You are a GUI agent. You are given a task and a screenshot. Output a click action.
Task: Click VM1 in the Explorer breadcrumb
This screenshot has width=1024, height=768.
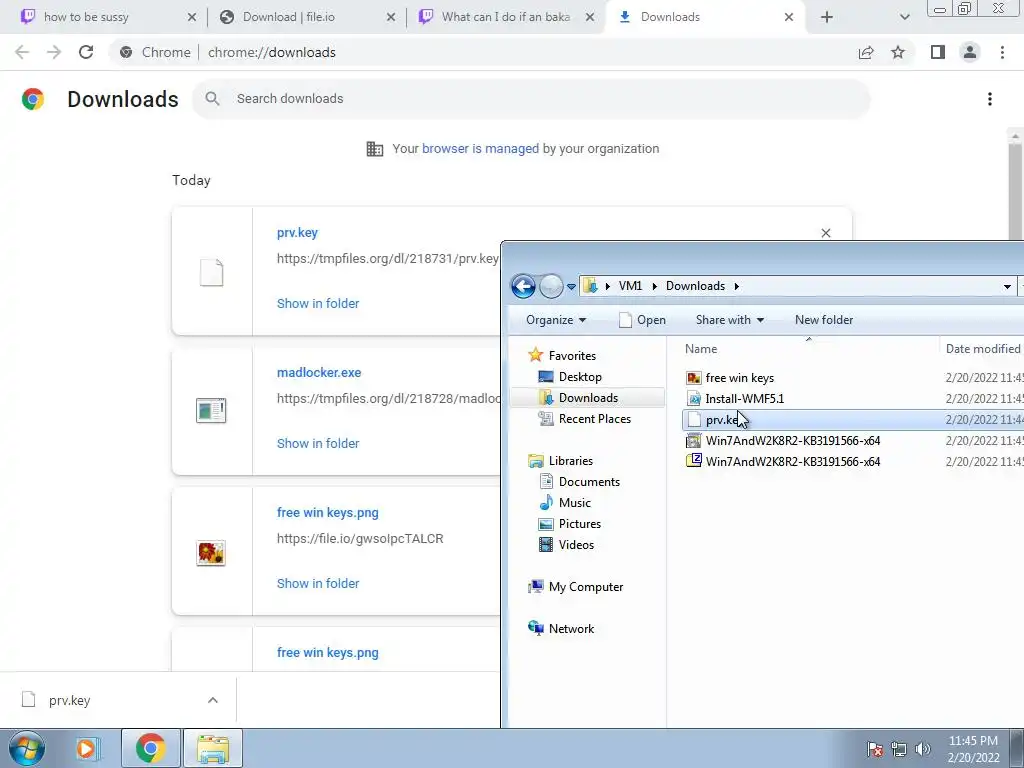click(630, 286)
